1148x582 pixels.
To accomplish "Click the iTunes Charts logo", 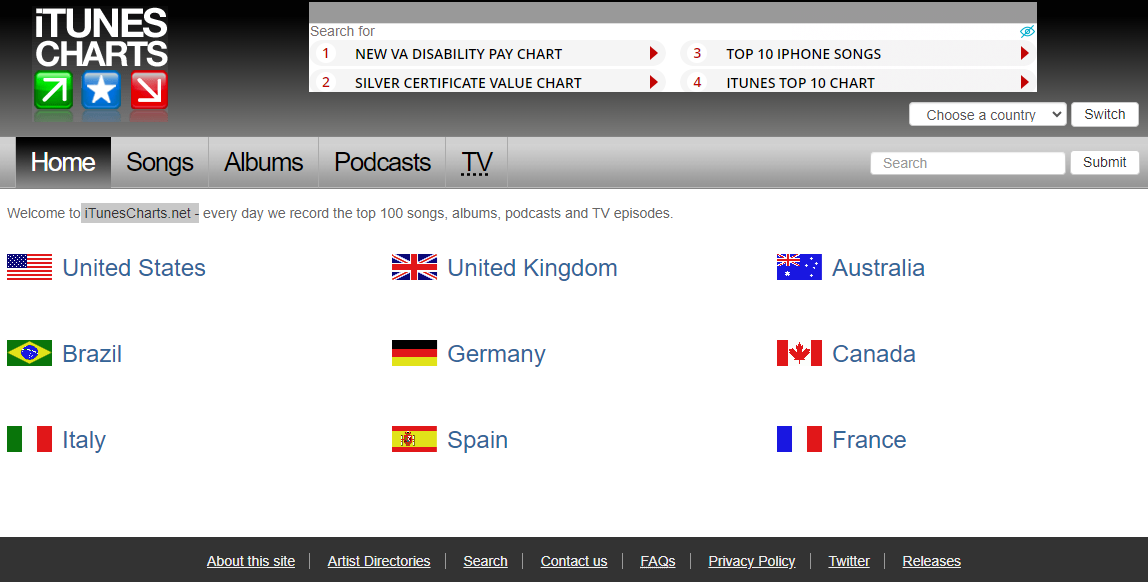I will click(101, 62).
